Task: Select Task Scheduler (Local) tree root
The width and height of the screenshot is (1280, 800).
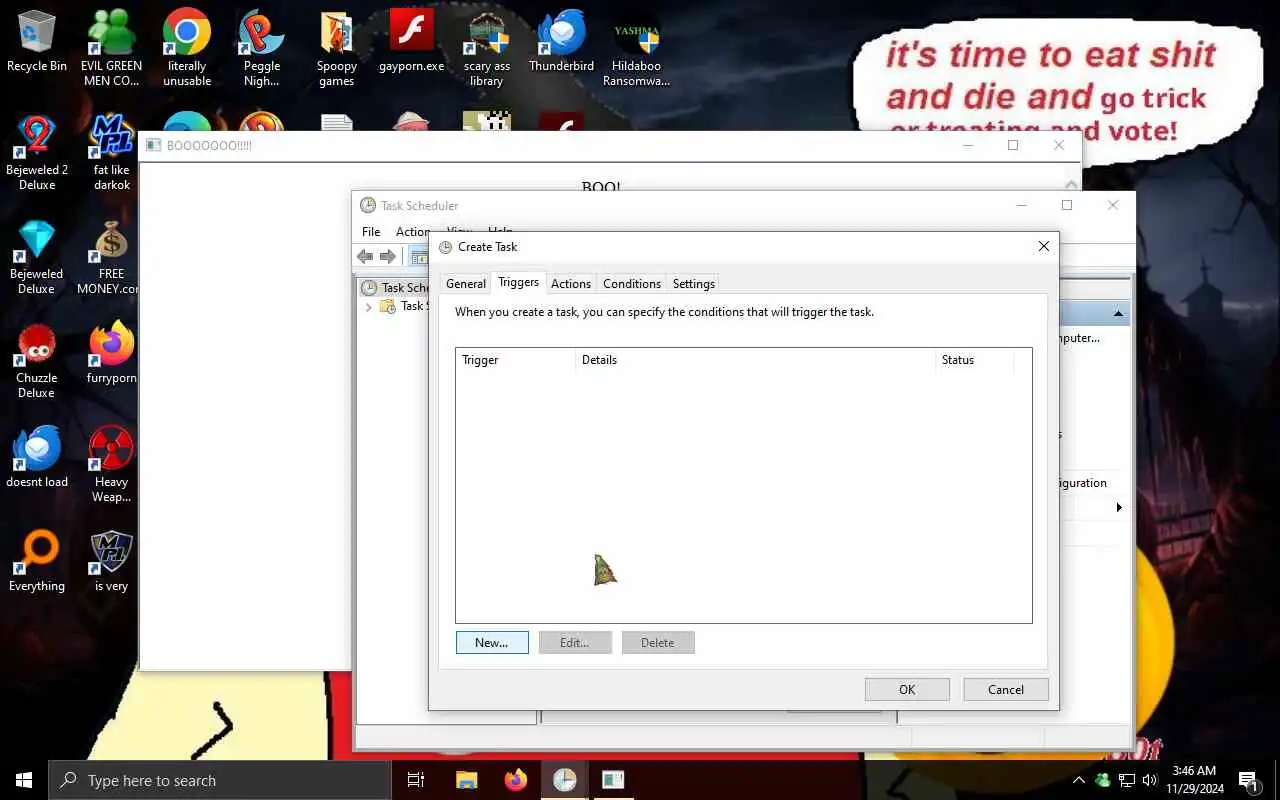Action: click(396, 288)
